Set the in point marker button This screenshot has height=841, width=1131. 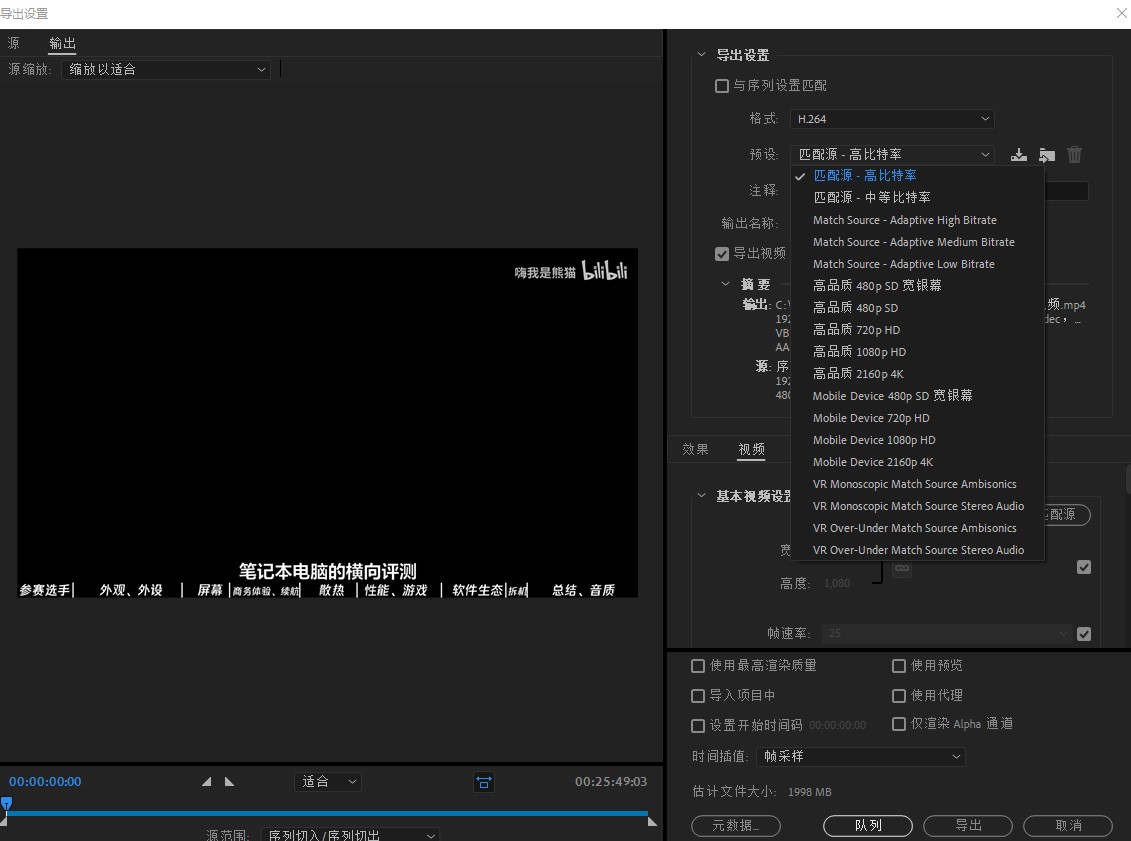point(207,782)
